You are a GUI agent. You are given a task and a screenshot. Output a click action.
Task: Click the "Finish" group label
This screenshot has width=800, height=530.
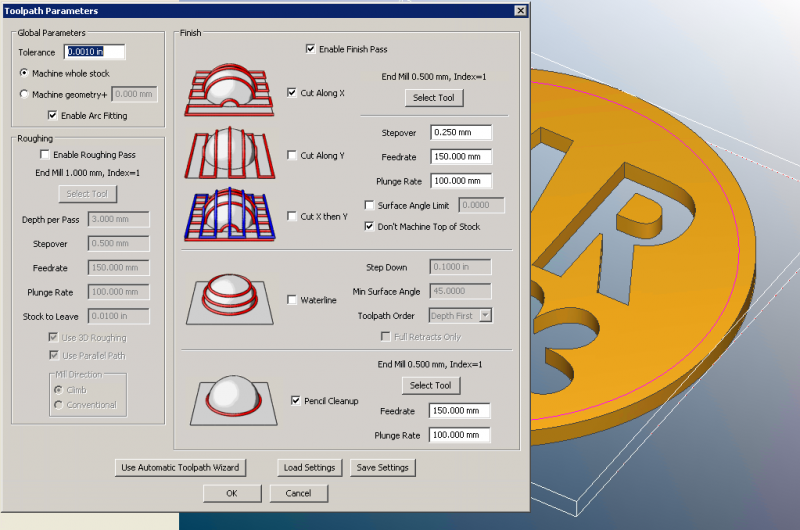click(x=190, y=33)
